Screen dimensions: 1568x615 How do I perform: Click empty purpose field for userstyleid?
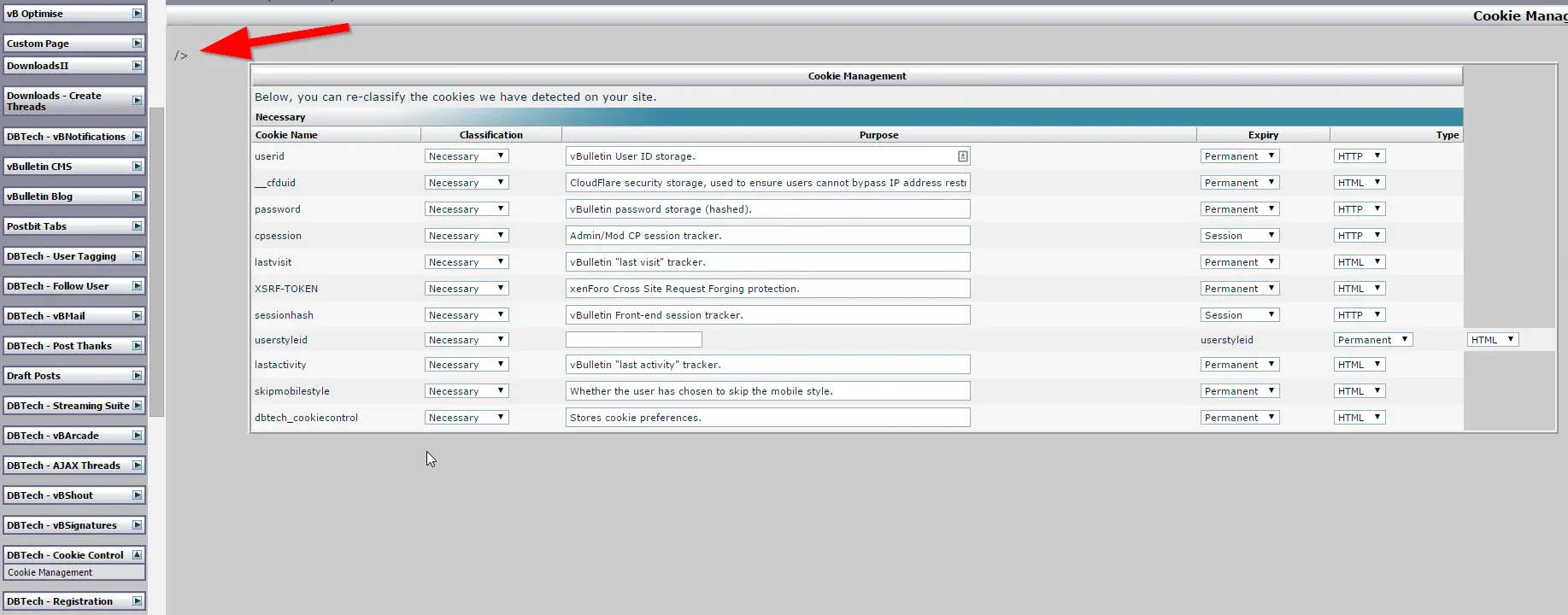pos(633,340)
